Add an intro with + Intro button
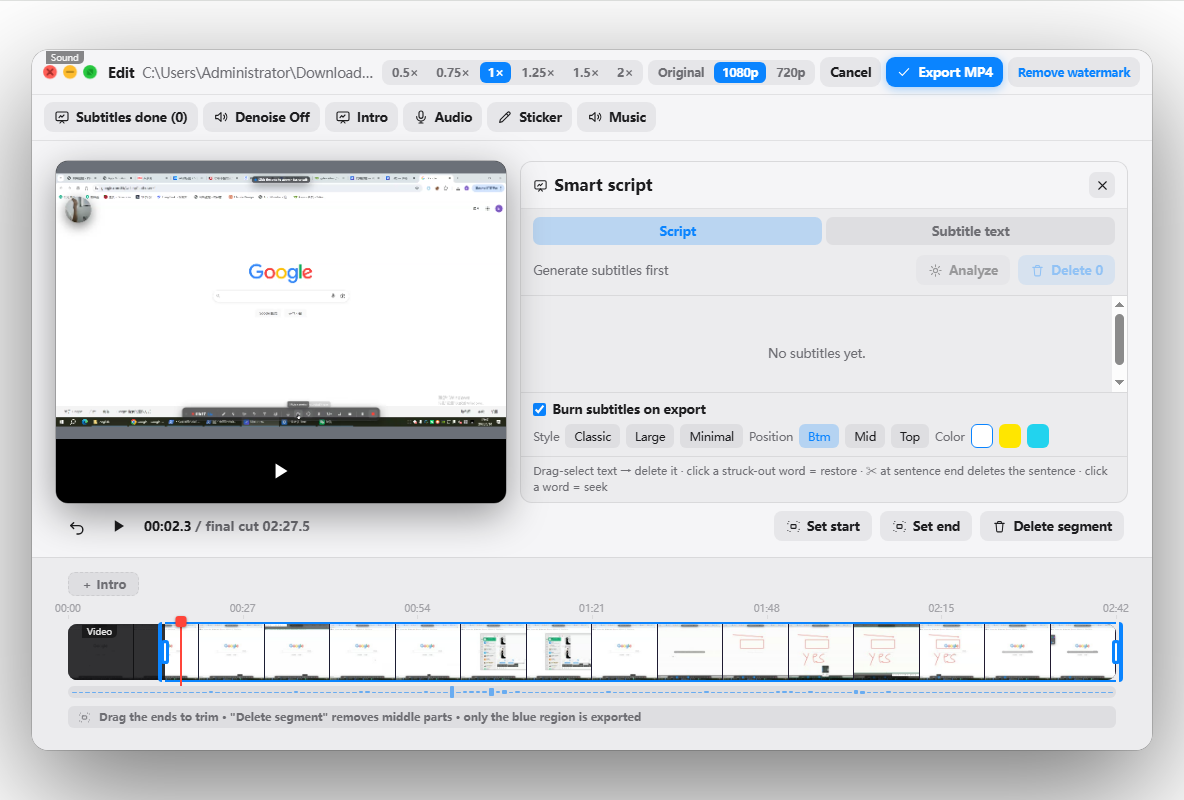The height and width of the screenshot is (800, 1184). (x=103, y=585)
